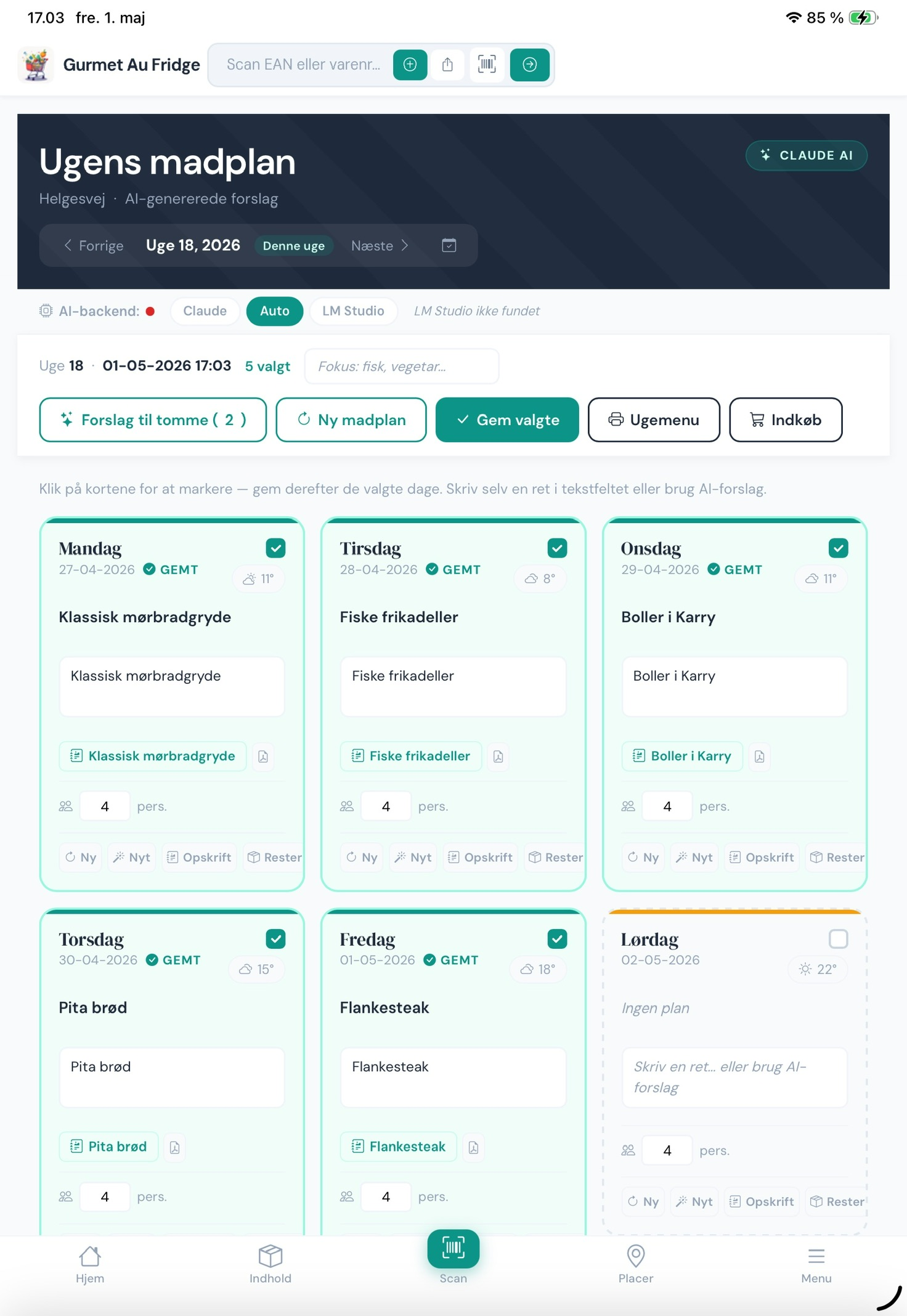Select Claude as AI backend
The width and height of the screenshot is (907, 1316).
[205, 311]
